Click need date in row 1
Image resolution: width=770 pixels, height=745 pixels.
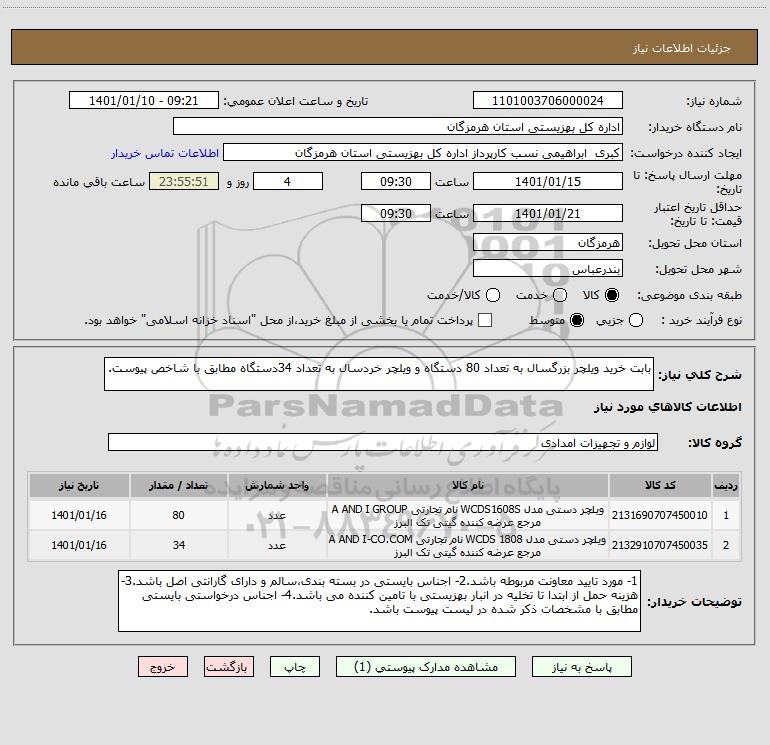[79, 515]
